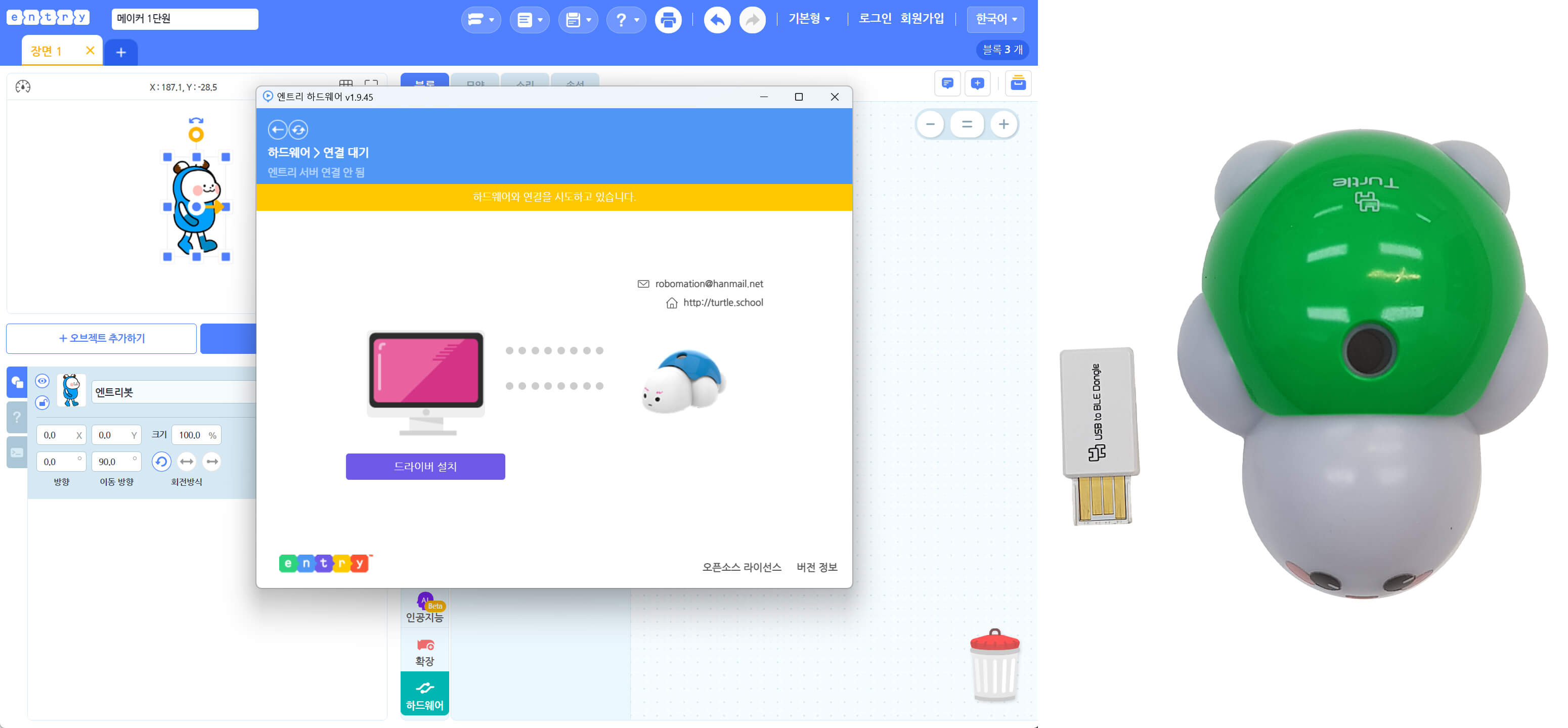Screen dimensions: 1568x728
Task: Click the comment toggle icon
Action: coord(947,83)
